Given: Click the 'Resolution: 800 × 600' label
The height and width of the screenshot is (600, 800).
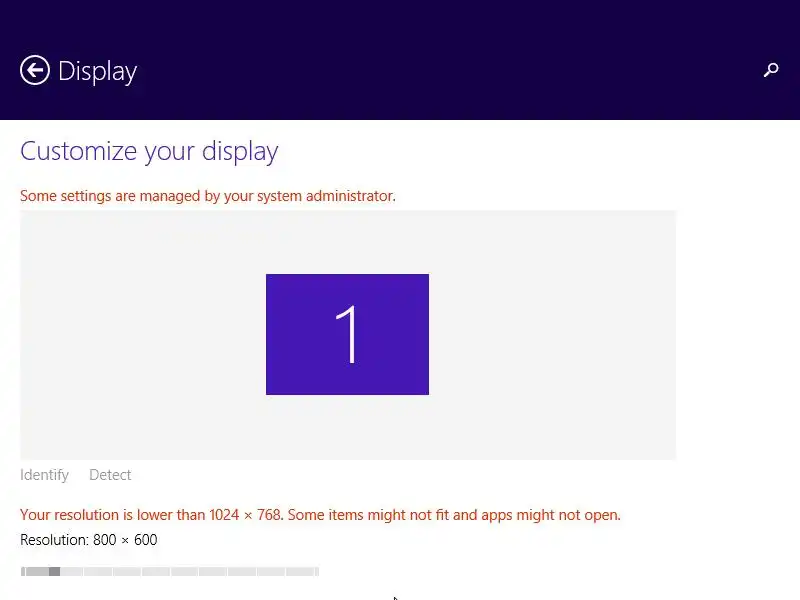Looking at the screenshot, I should [x=89, y=540].
